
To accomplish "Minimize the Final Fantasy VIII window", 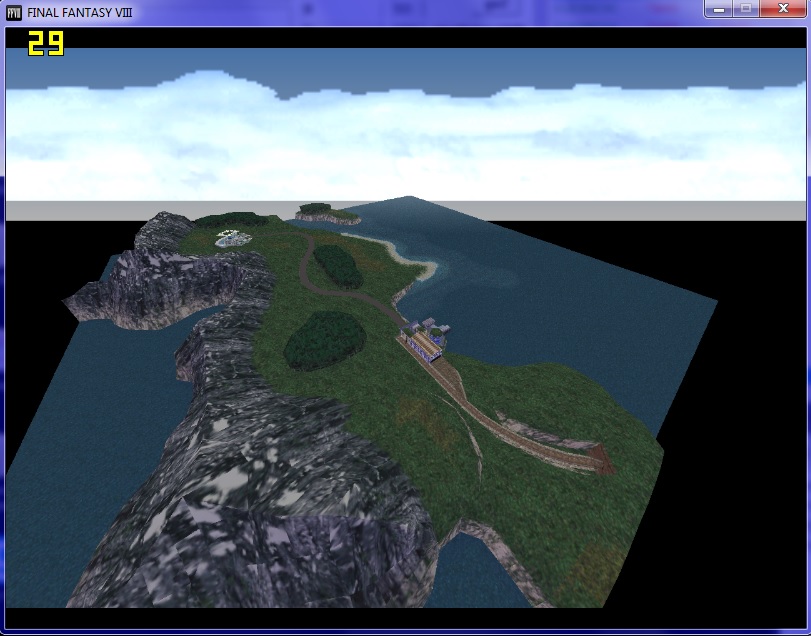I will [x=718, y=9].
